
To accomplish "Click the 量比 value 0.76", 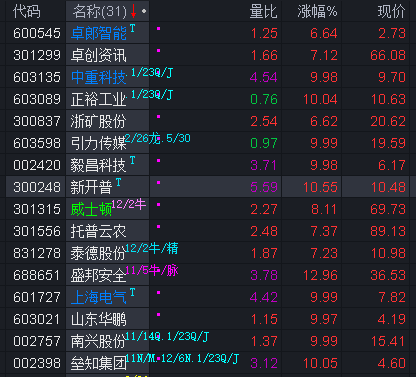I will pos(264,99).
